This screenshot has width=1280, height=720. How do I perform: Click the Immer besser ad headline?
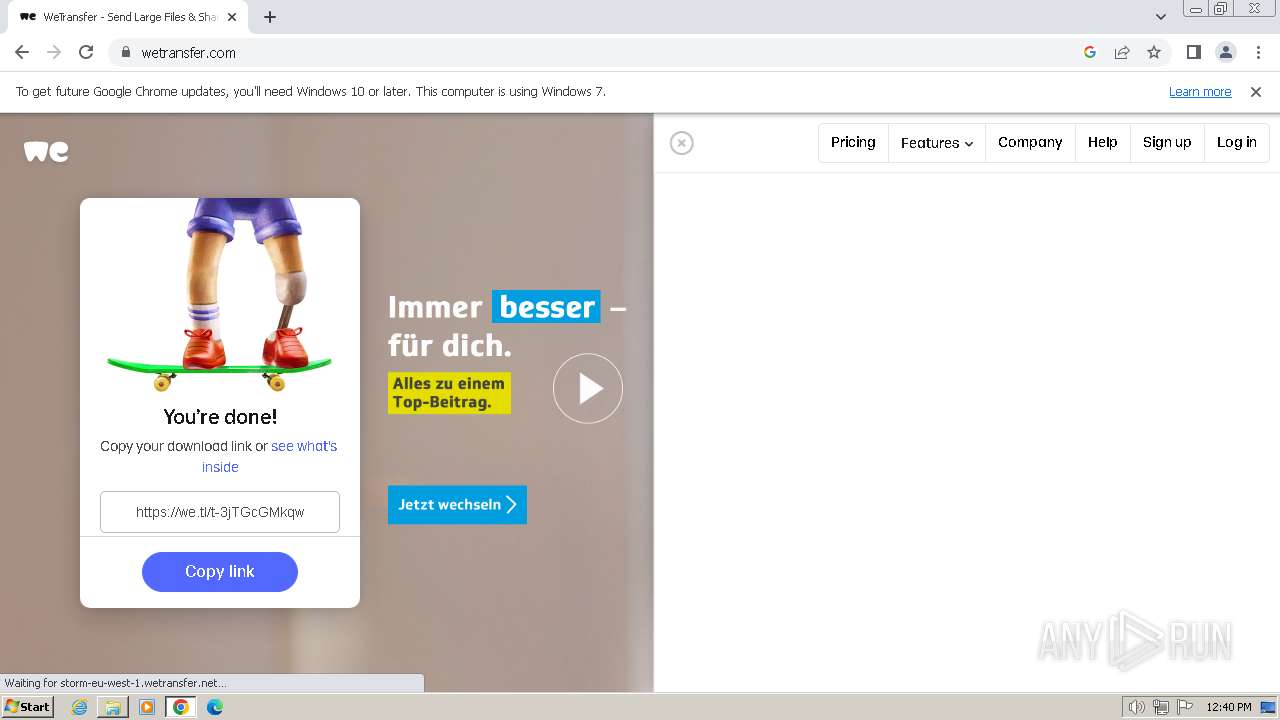[507, 326]
